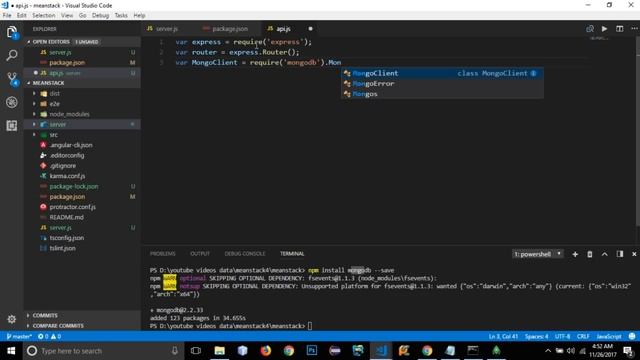Screen dimensions: 640x360
Task: Show hidden system tray icons
Action: pos(548,351)
